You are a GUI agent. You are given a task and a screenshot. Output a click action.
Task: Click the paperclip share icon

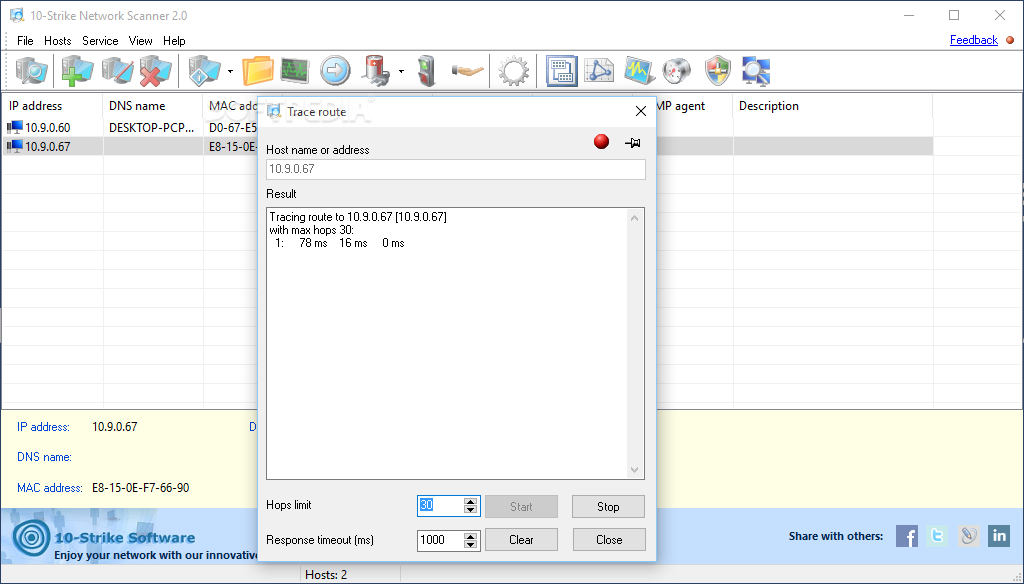click(x=968, y=536)
